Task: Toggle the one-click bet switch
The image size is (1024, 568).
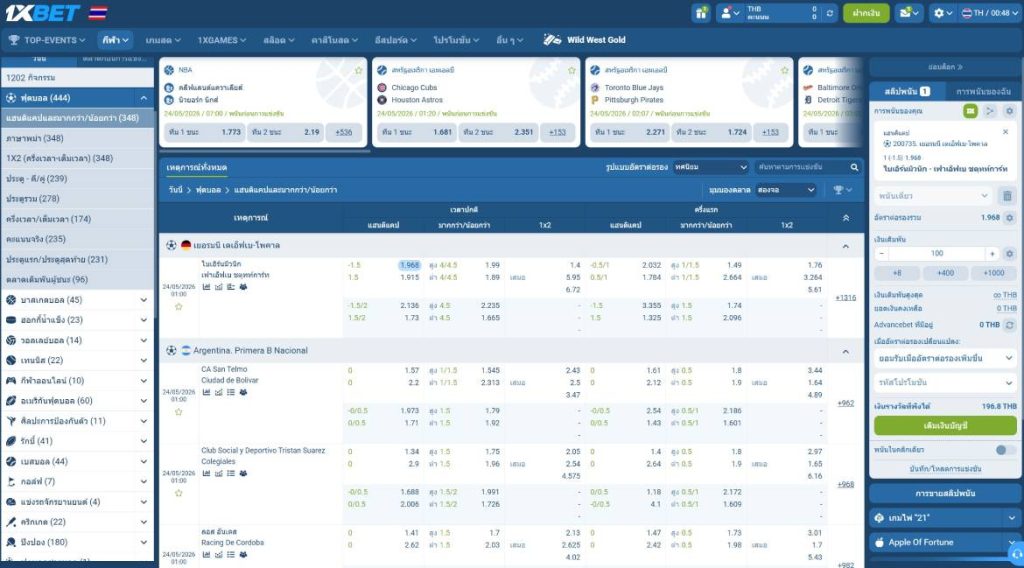Action: pyautogui.click(x=1005, y=450)
